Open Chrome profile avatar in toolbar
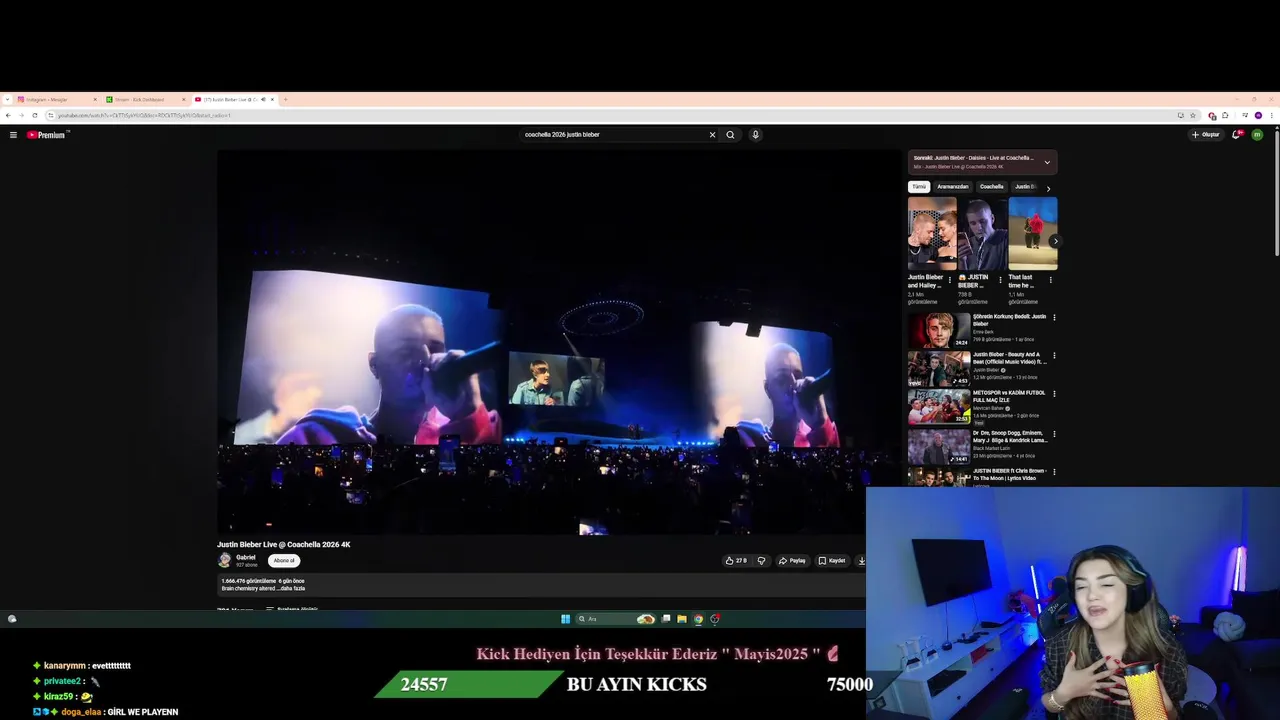1280x720 pixels. 1258,115
